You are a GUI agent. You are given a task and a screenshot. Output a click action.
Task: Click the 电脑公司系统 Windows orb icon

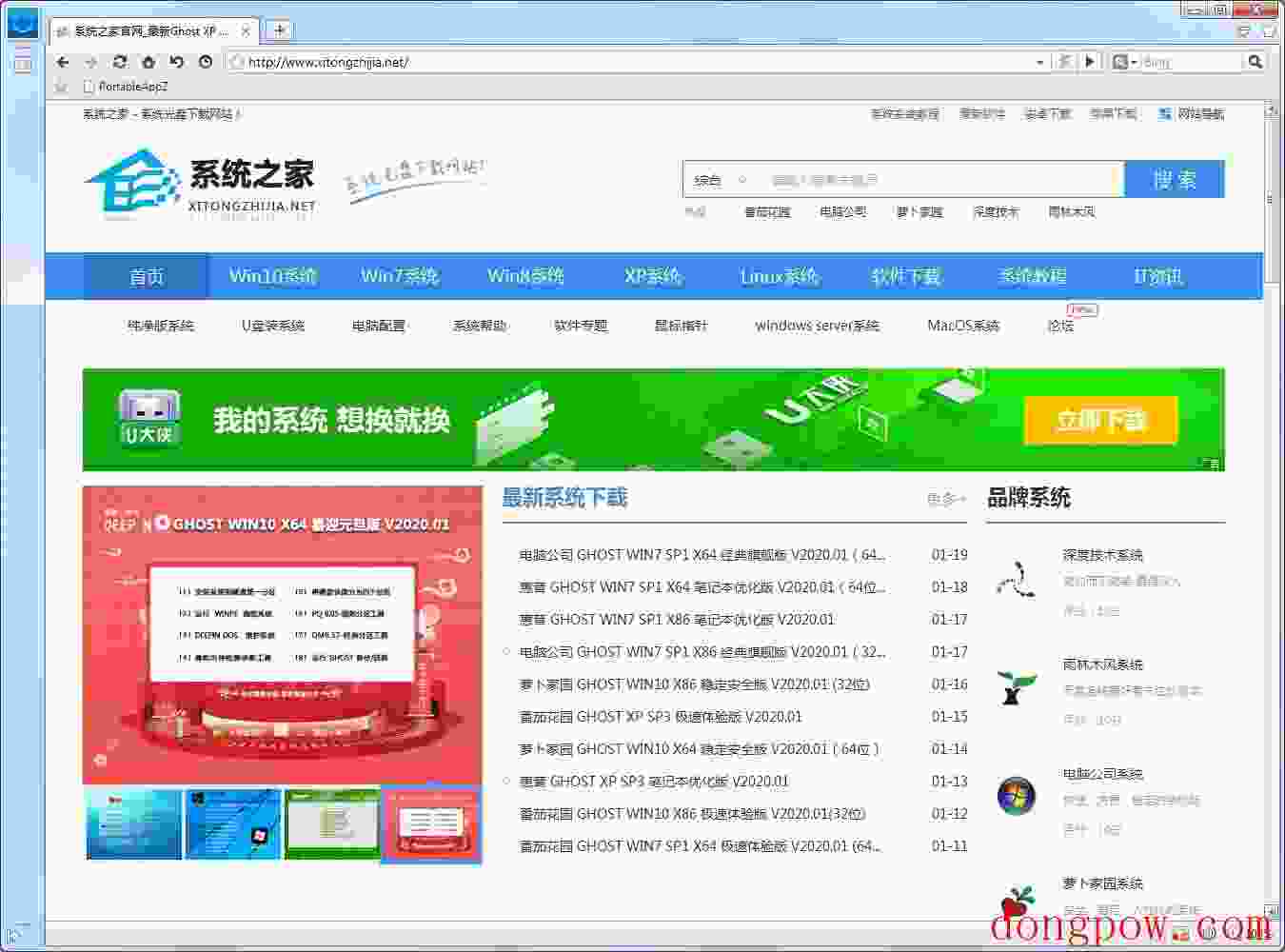click(1016, 797)
